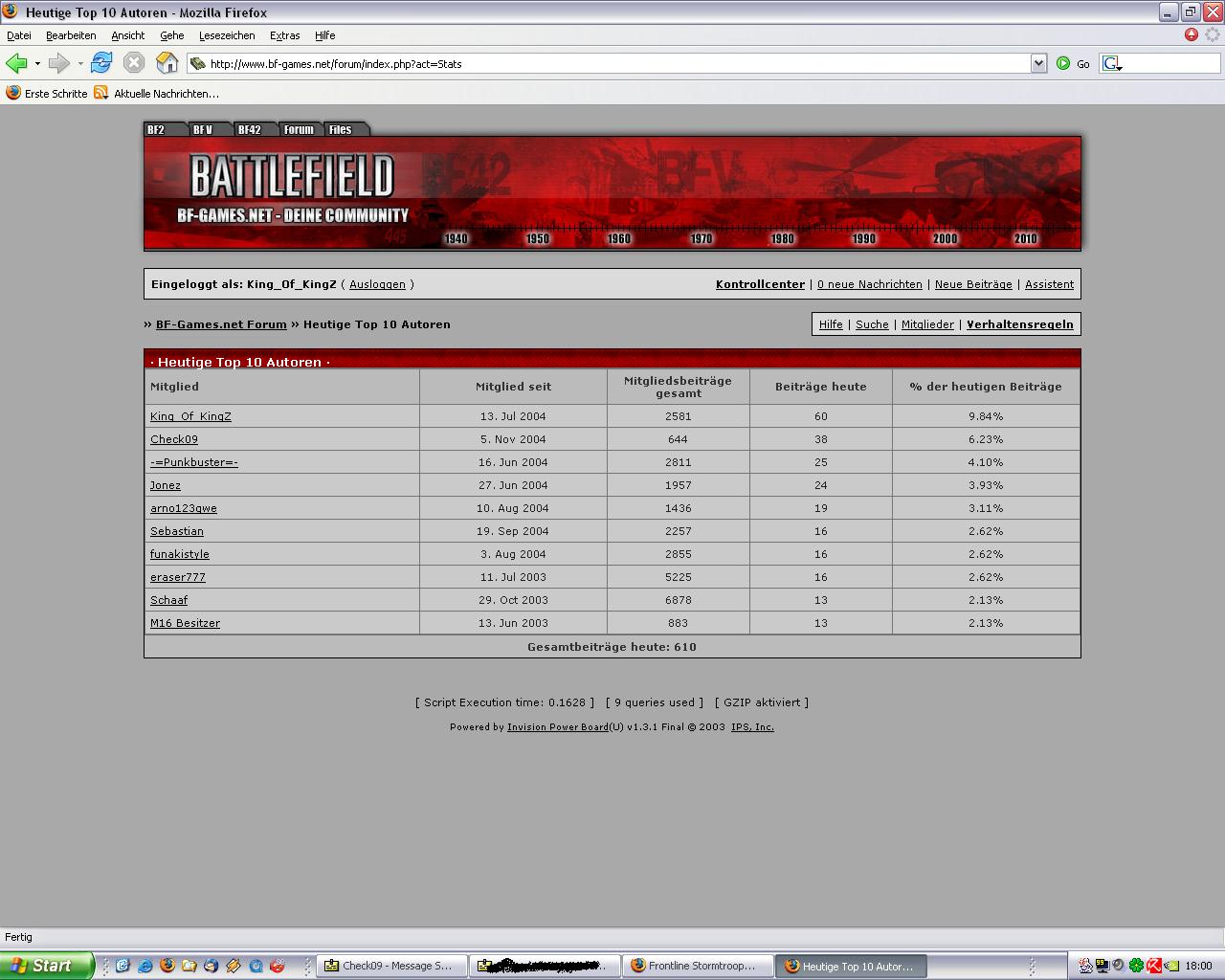1225x980 pixels.
Task: Click the forum Hilfe link
Action: 831,324
